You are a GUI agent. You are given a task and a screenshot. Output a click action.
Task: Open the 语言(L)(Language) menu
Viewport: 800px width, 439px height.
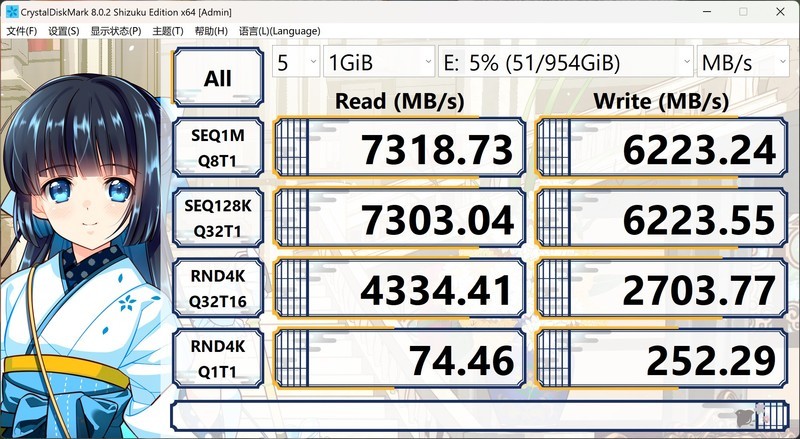[280, 31]
